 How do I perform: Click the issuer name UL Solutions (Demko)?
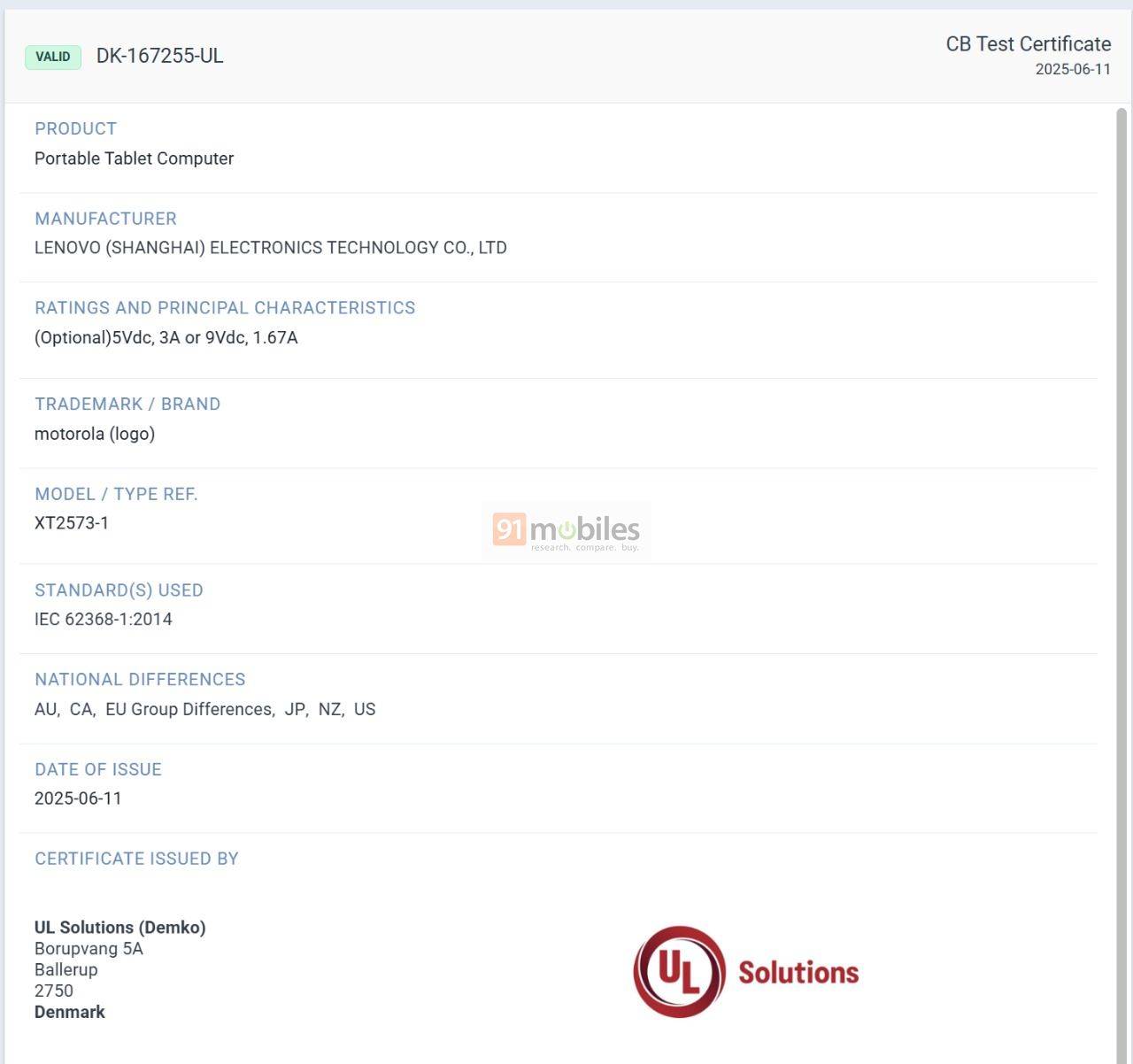[120, 928]
